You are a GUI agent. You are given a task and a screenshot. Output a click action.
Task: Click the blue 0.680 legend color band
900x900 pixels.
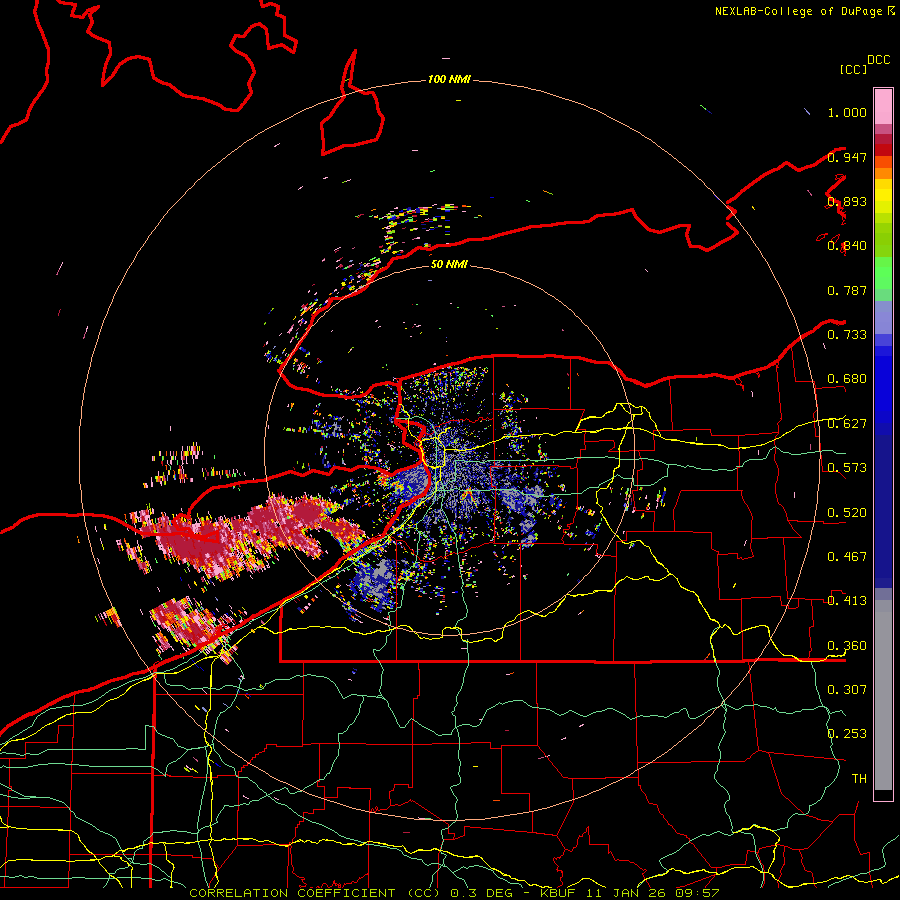pyautogui.click(x=883, y=379)
